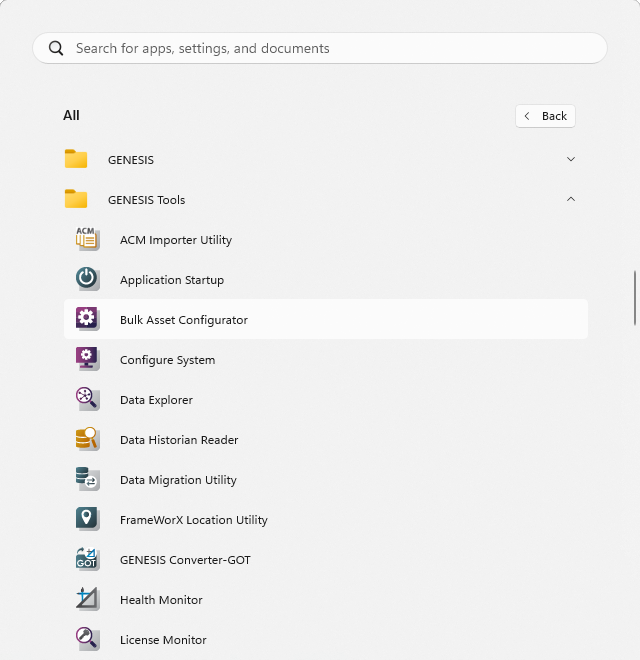640x660 pixels.
Task: Click the GENESIS Converter-GOT icon
Action: (x=88, y=559)
